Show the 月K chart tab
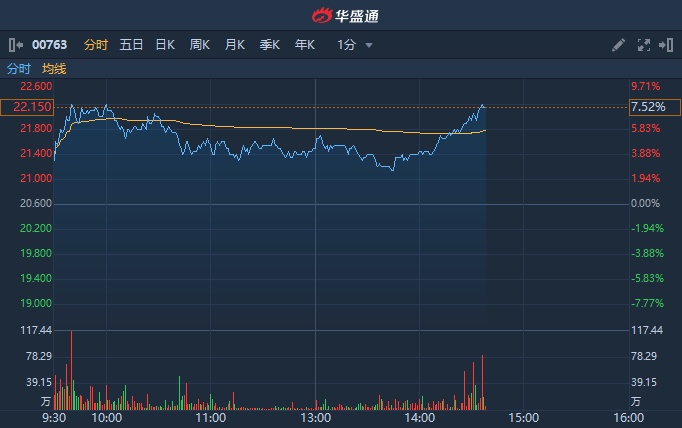The image size is (682, 428). pos(235,45)
